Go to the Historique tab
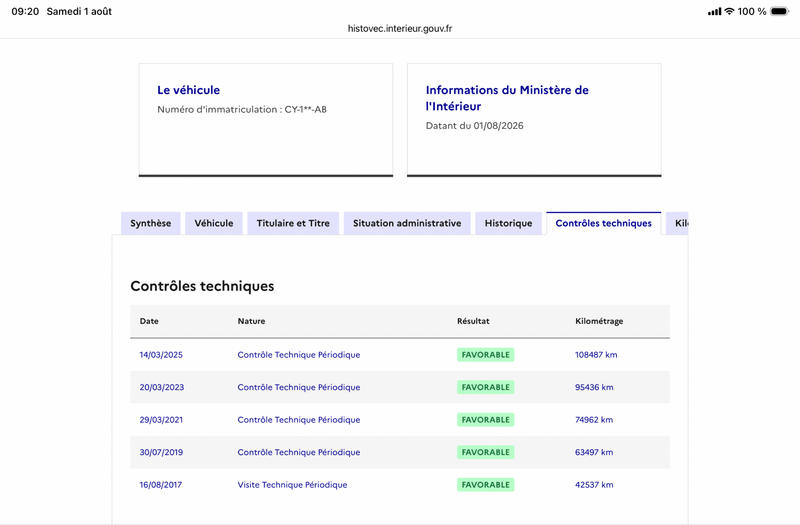The height and width of the screenshot is (525, 800). point(508,223)
